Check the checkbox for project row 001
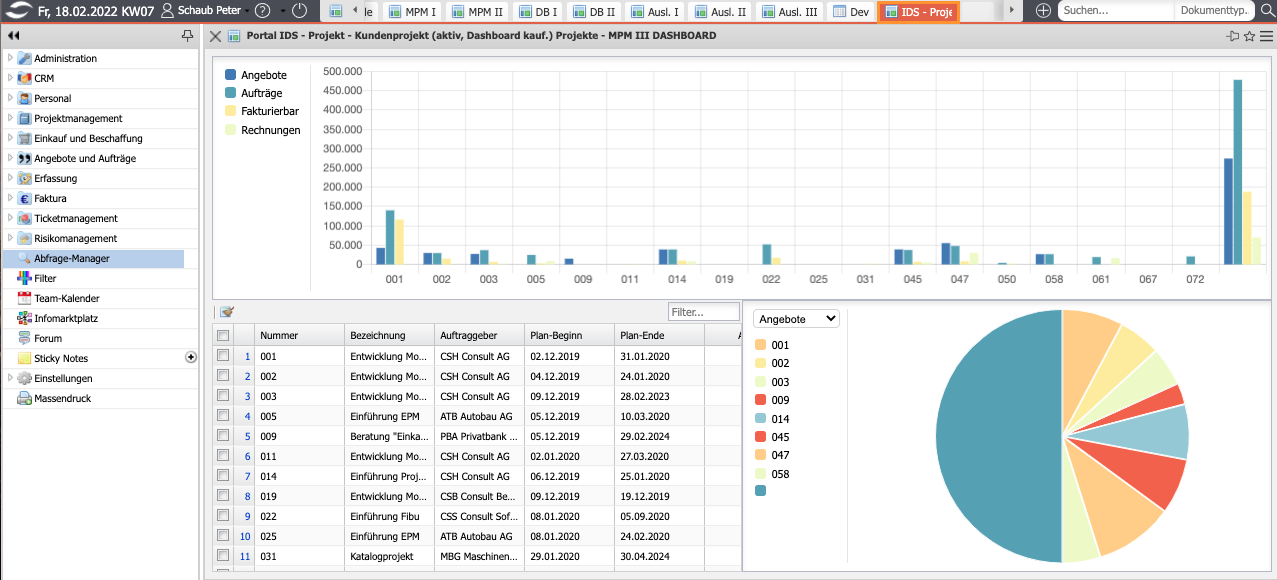This screenshot has width=1277, height=580. 223,355
